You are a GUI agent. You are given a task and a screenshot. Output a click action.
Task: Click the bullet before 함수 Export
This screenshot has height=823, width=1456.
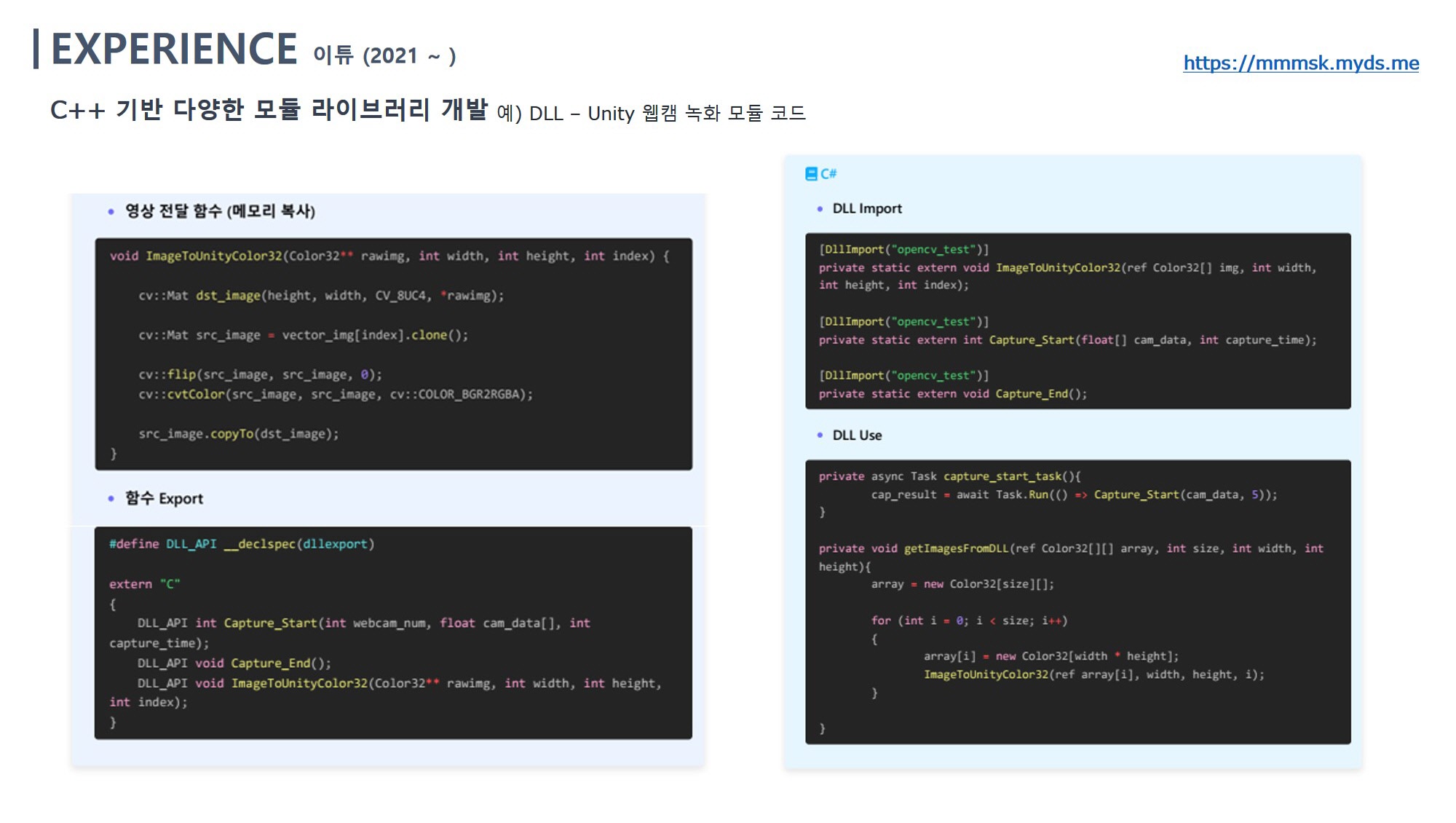[111, 499]
